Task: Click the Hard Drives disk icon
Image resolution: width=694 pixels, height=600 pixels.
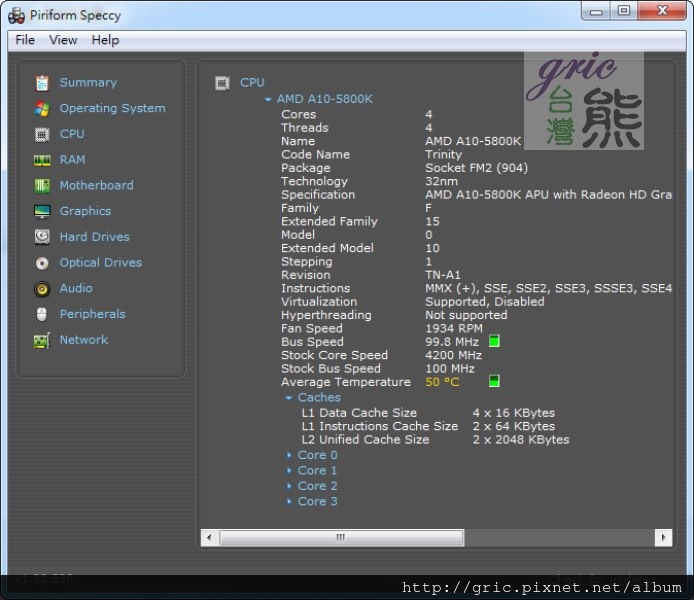Action: pyautogui.click(x=42, y=237)
